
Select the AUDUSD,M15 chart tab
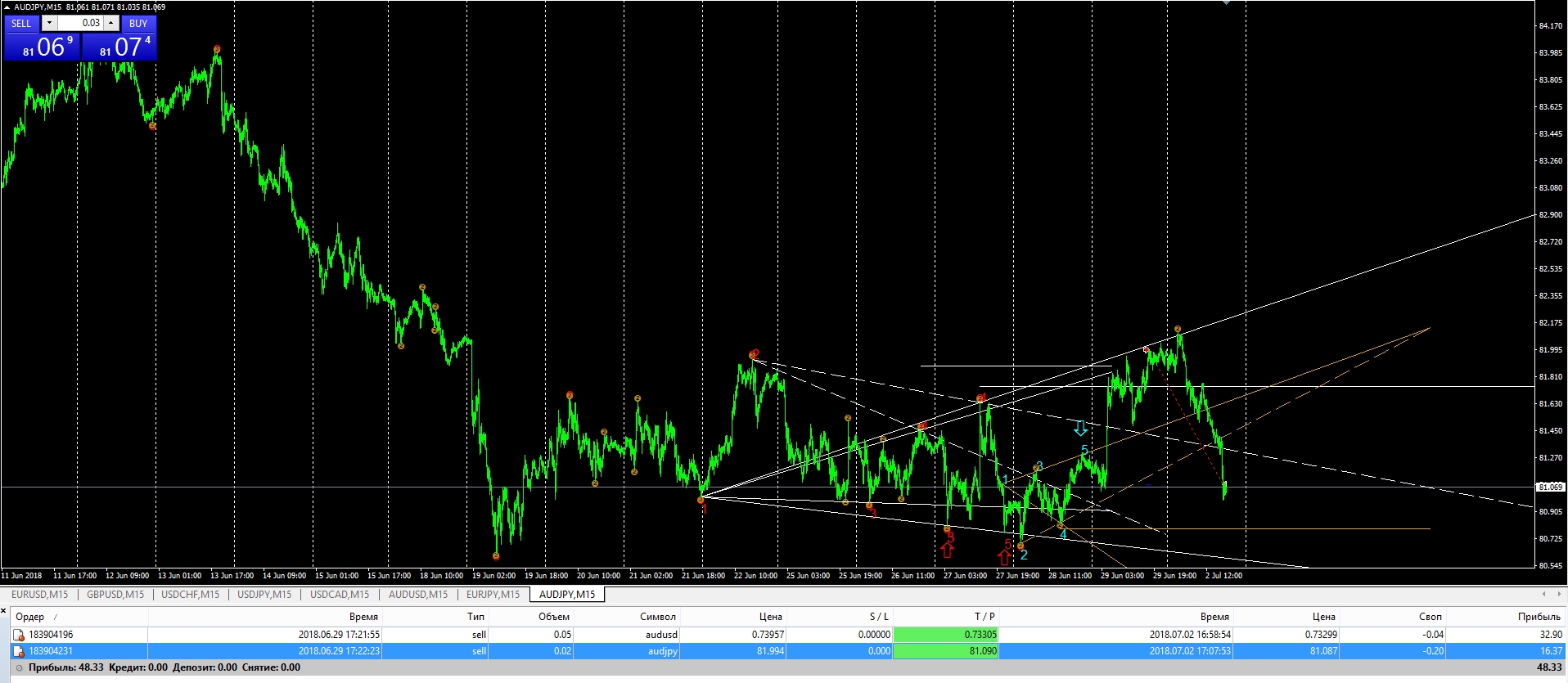[x=418, y=595]
